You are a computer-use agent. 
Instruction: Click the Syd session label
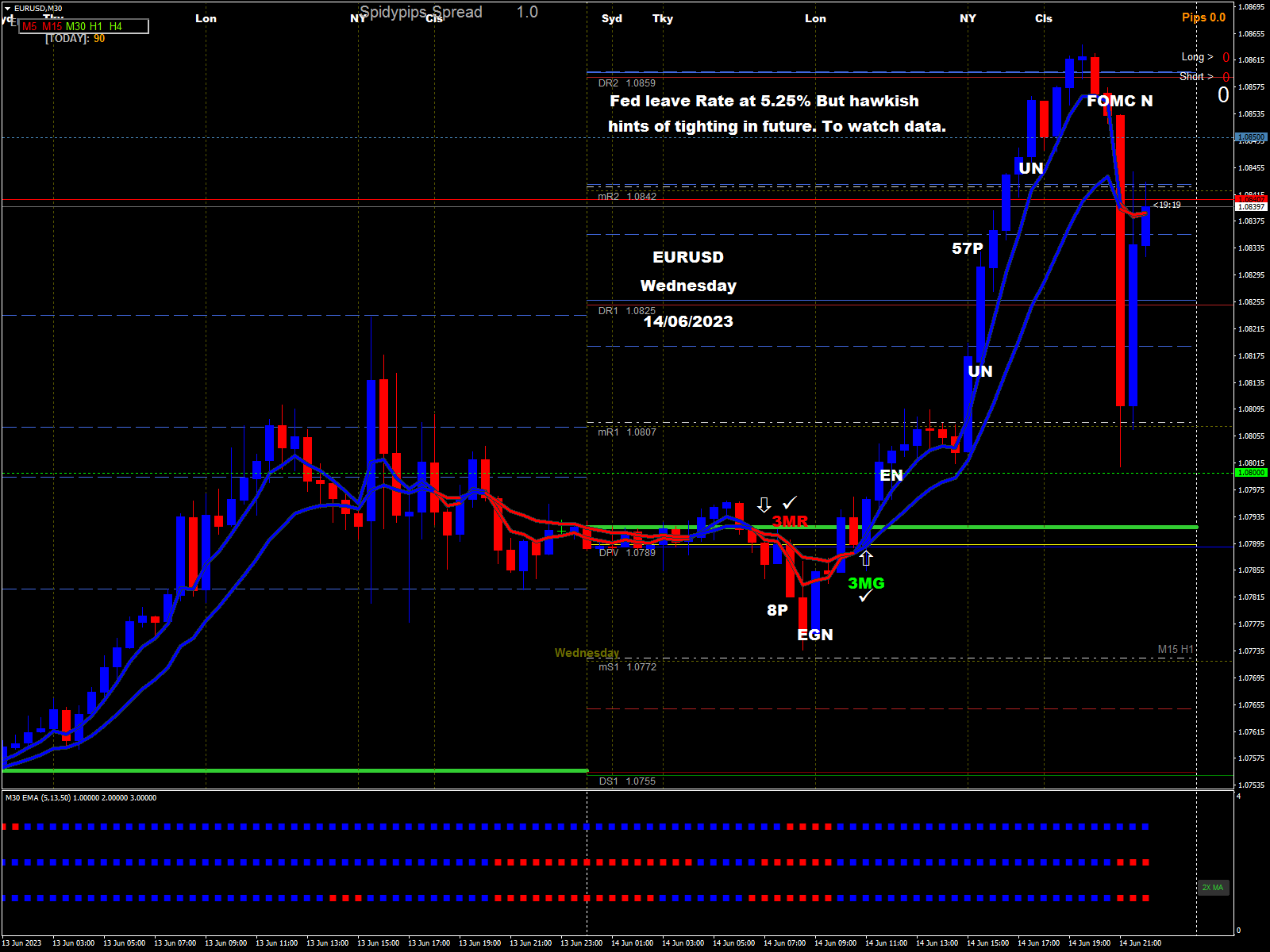612,18
